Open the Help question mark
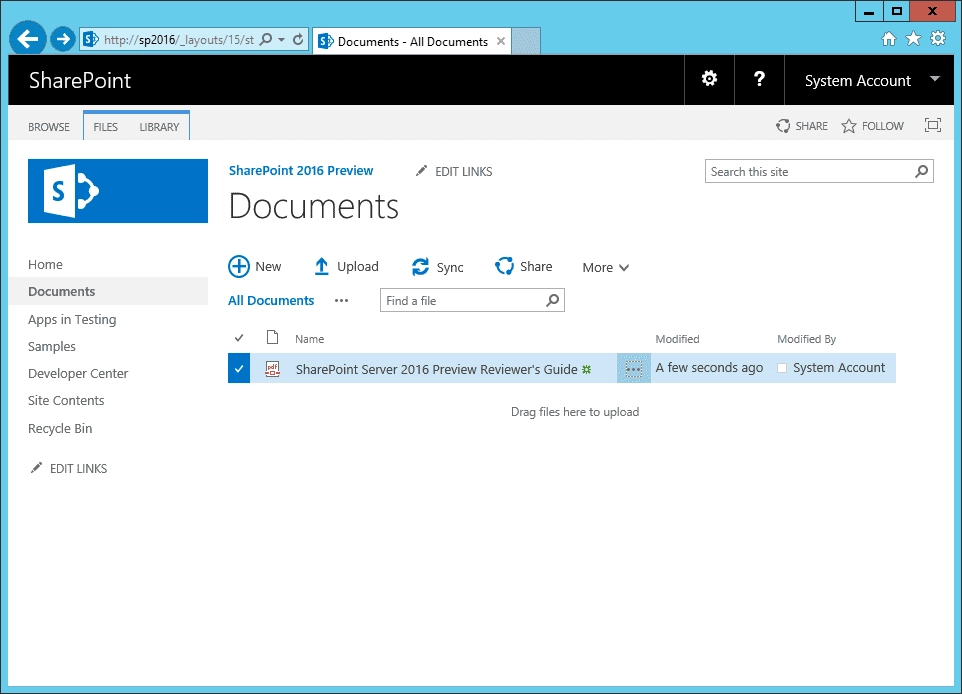The image size is (962, 694). (x=759, y=79)
